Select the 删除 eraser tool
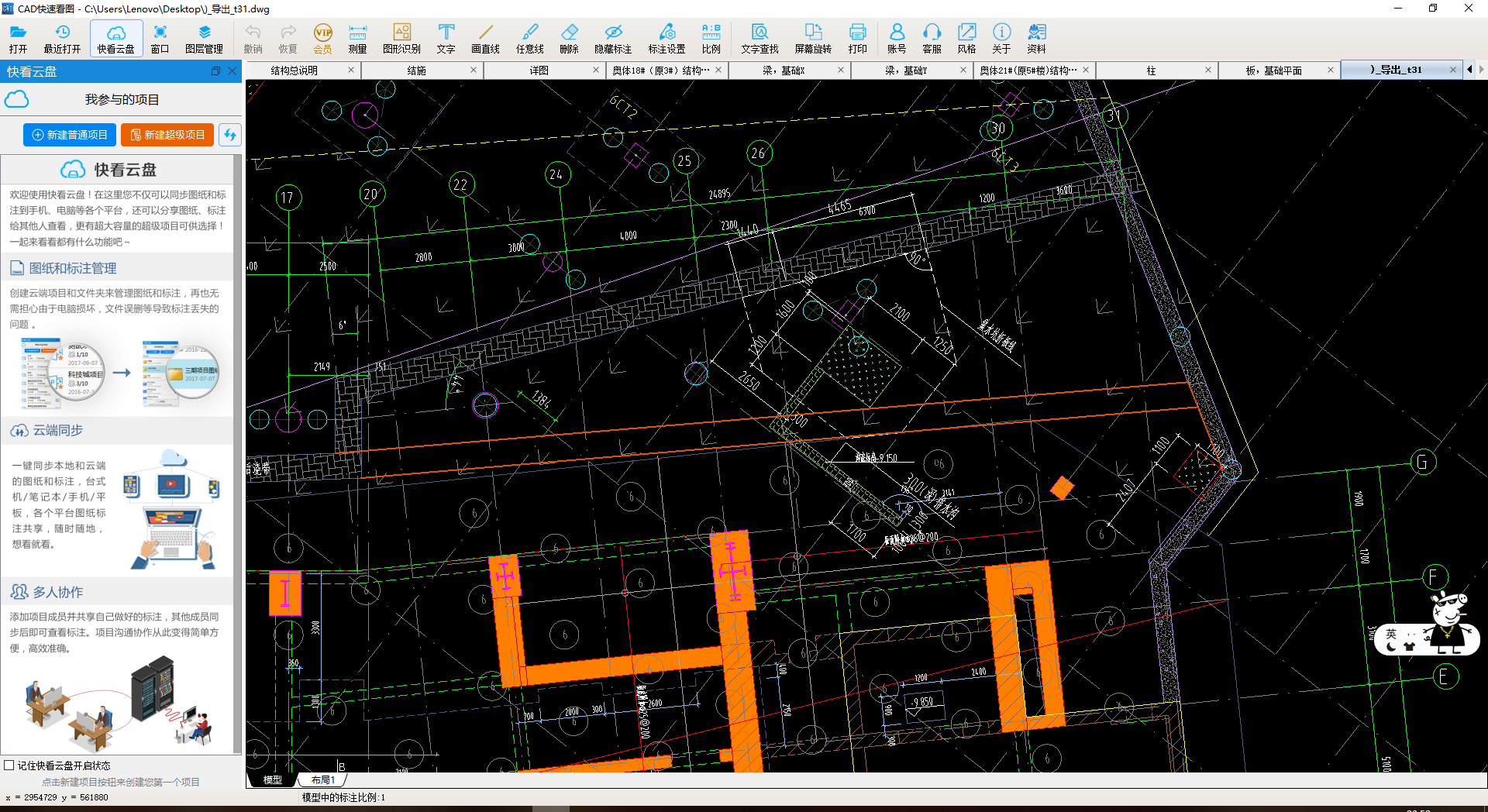 [x=569, y=38]
